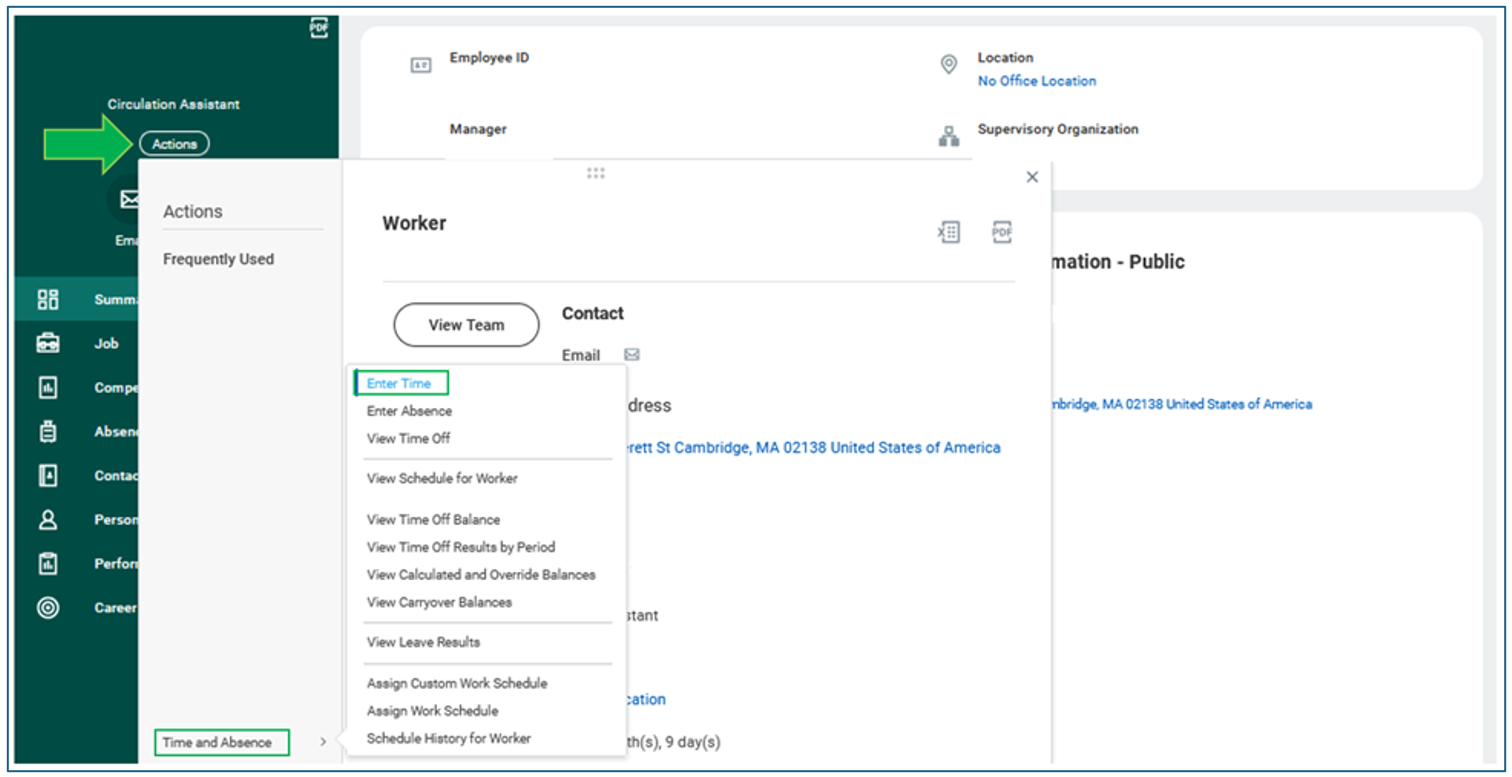Click address link in Worker popup
The image size is (1512, 777).
[814, 448]
